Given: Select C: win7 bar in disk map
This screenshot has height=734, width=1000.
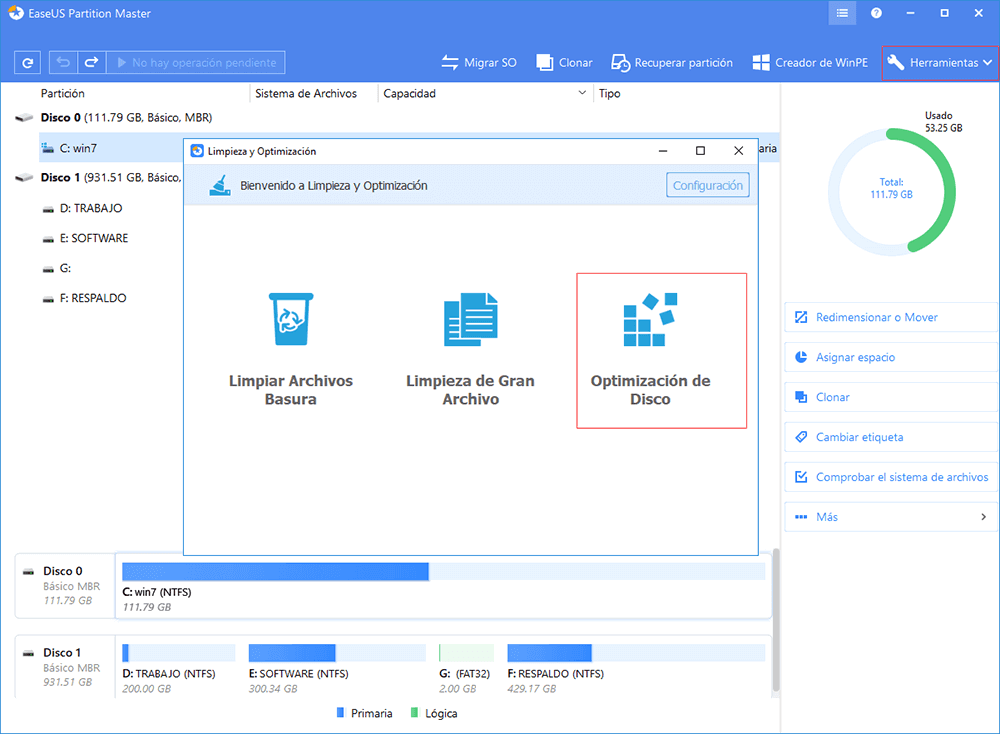Looking at the screenshot, I should [443, 571].
